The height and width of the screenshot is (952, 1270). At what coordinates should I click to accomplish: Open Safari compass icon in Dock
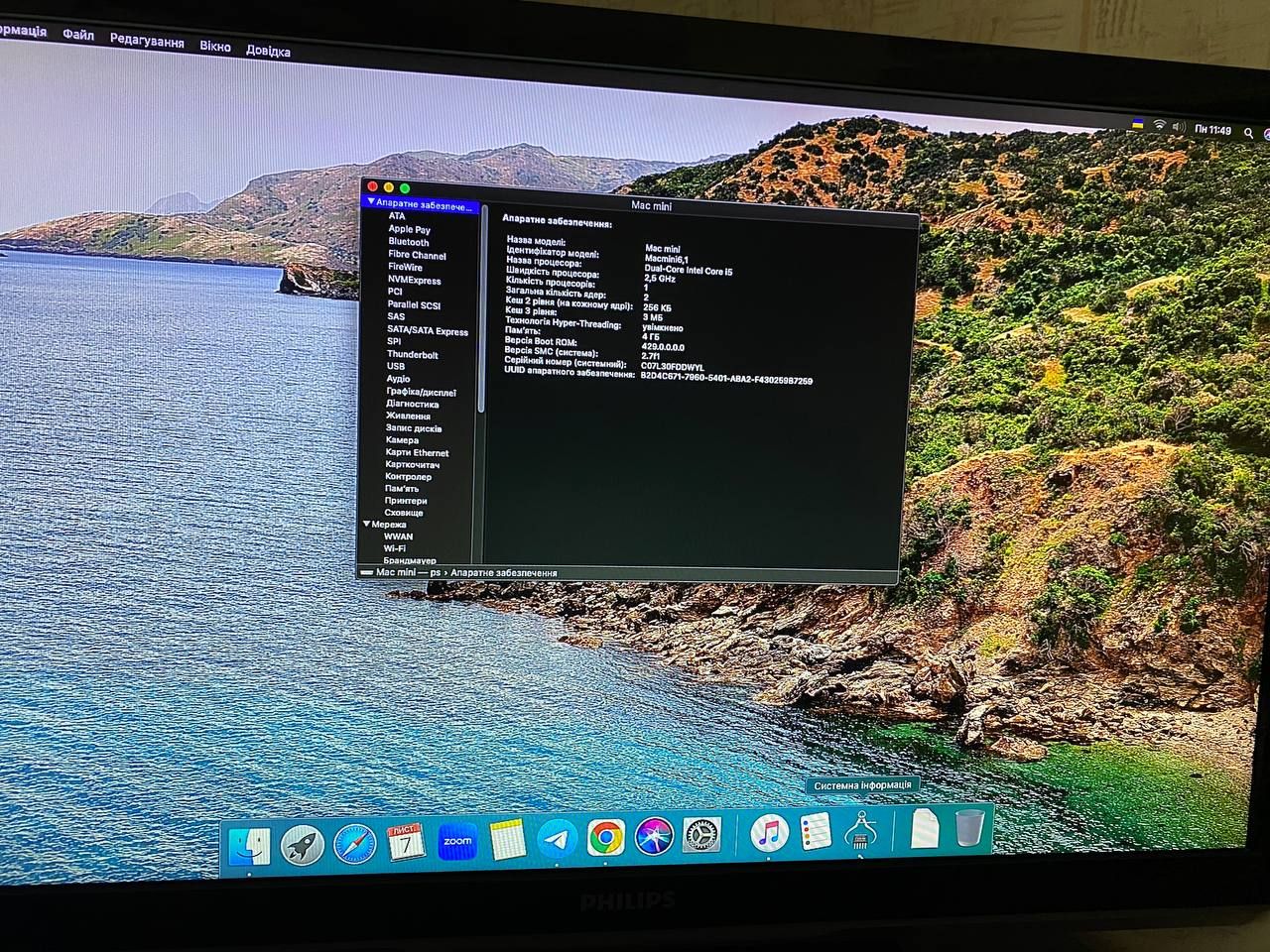coord(354,843)
